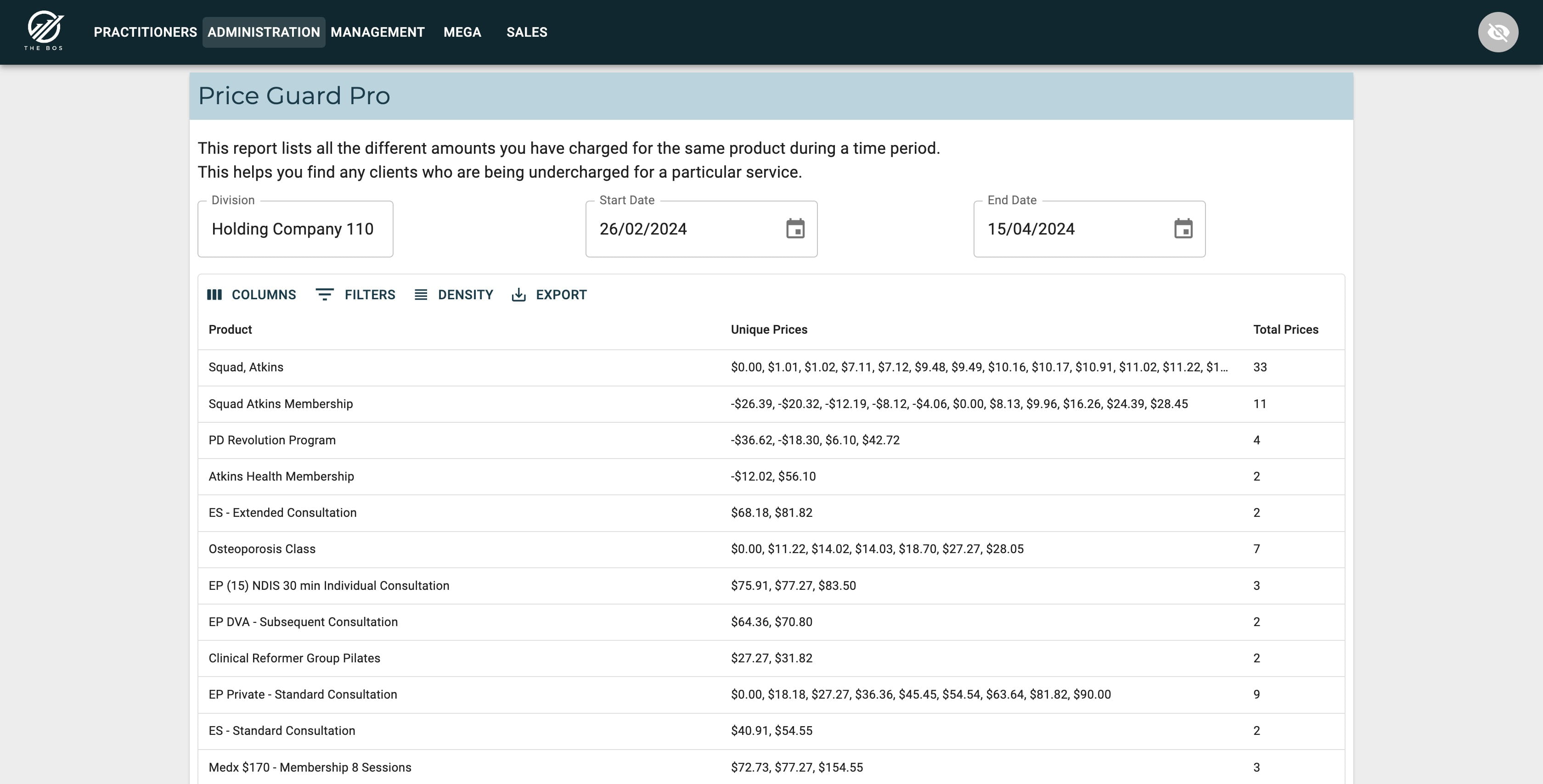Click the Filters funnel-lines icon
The width and height of the screenshot is (1543, 784).
tap(325, 295)
